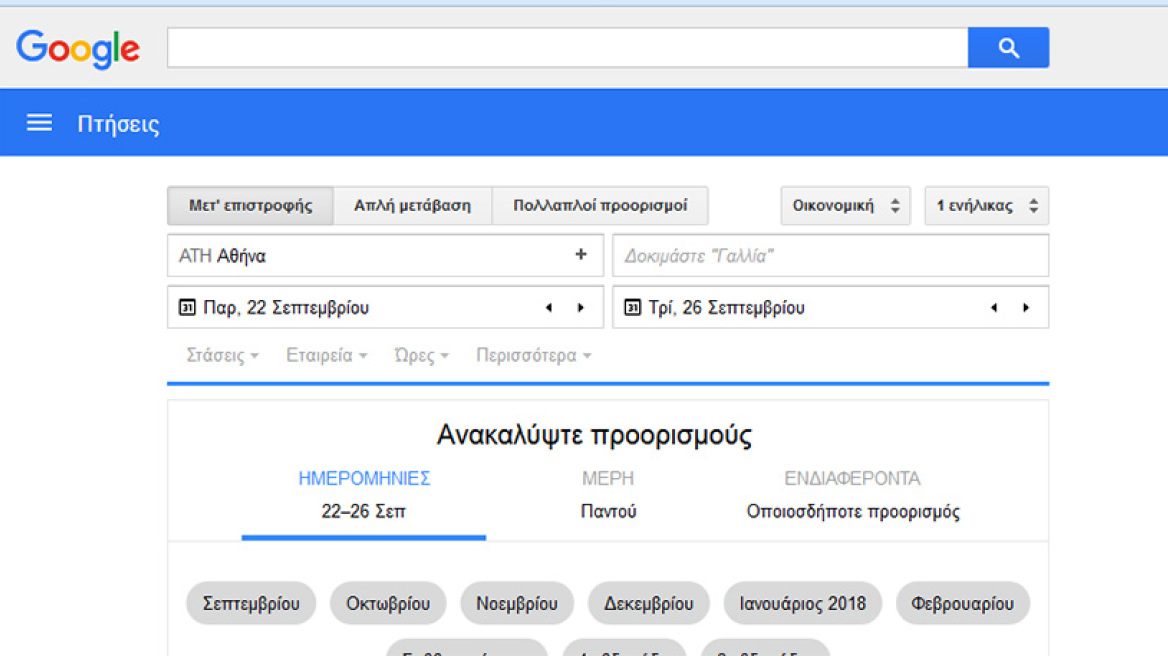The image size is (1168, 656).
Task: Open the '1 ενήλικας' passengers dropdown
Action: 986,205
